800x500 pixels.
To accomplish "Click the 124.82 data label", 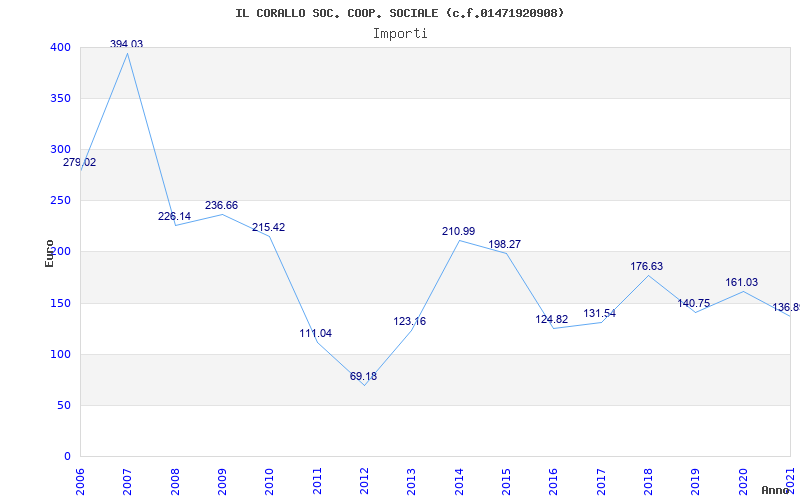I will coord(552,320).
